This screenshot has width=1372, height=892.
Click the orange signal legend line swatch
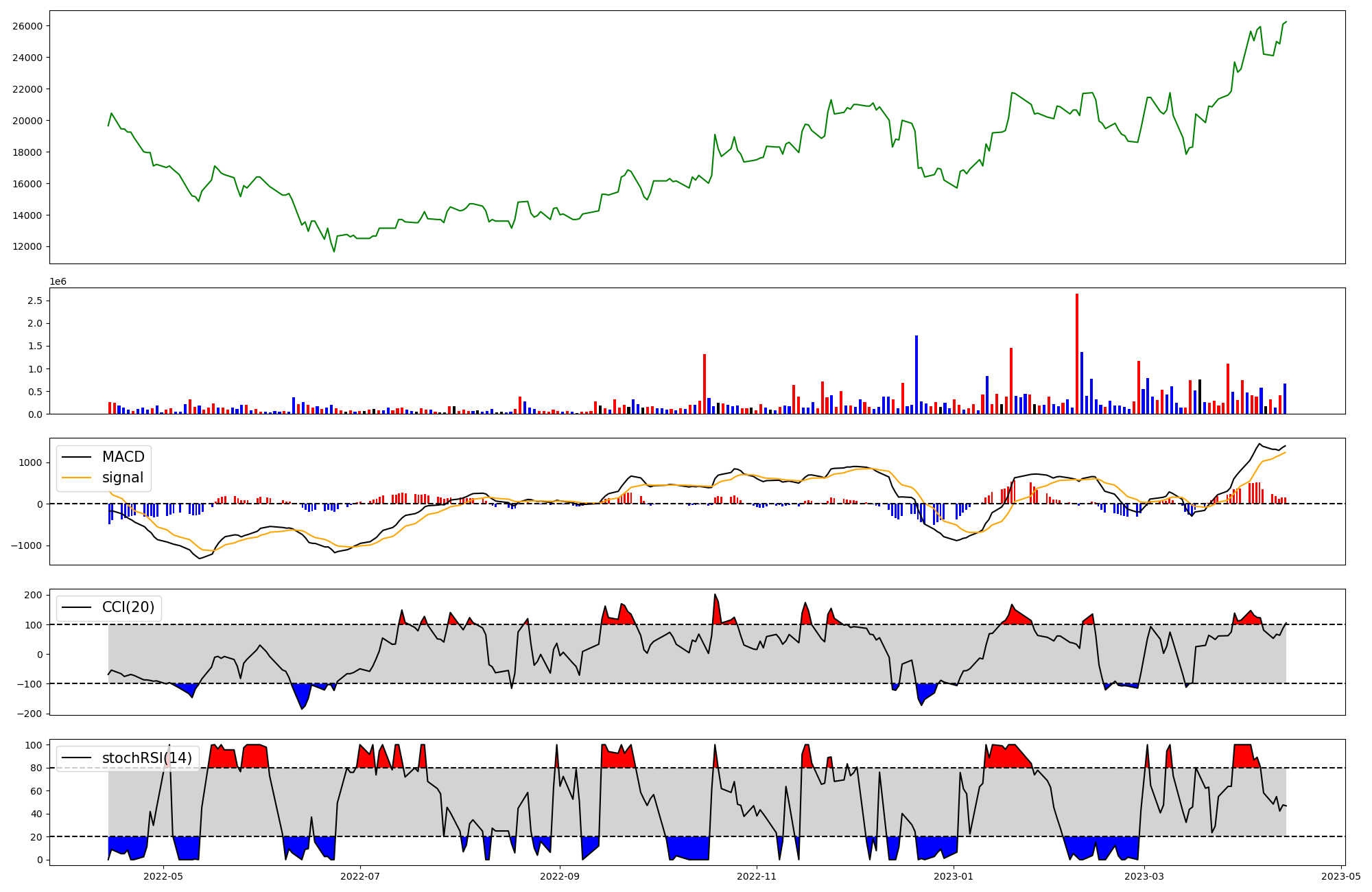tap(78, 478)
